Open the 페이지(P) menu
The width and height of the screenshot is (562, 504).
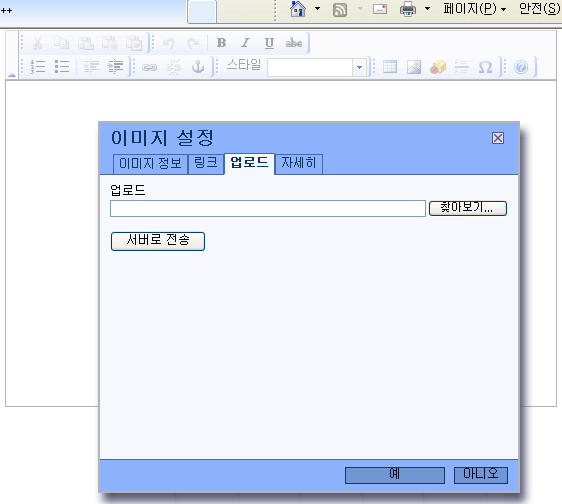click(475, 9)
